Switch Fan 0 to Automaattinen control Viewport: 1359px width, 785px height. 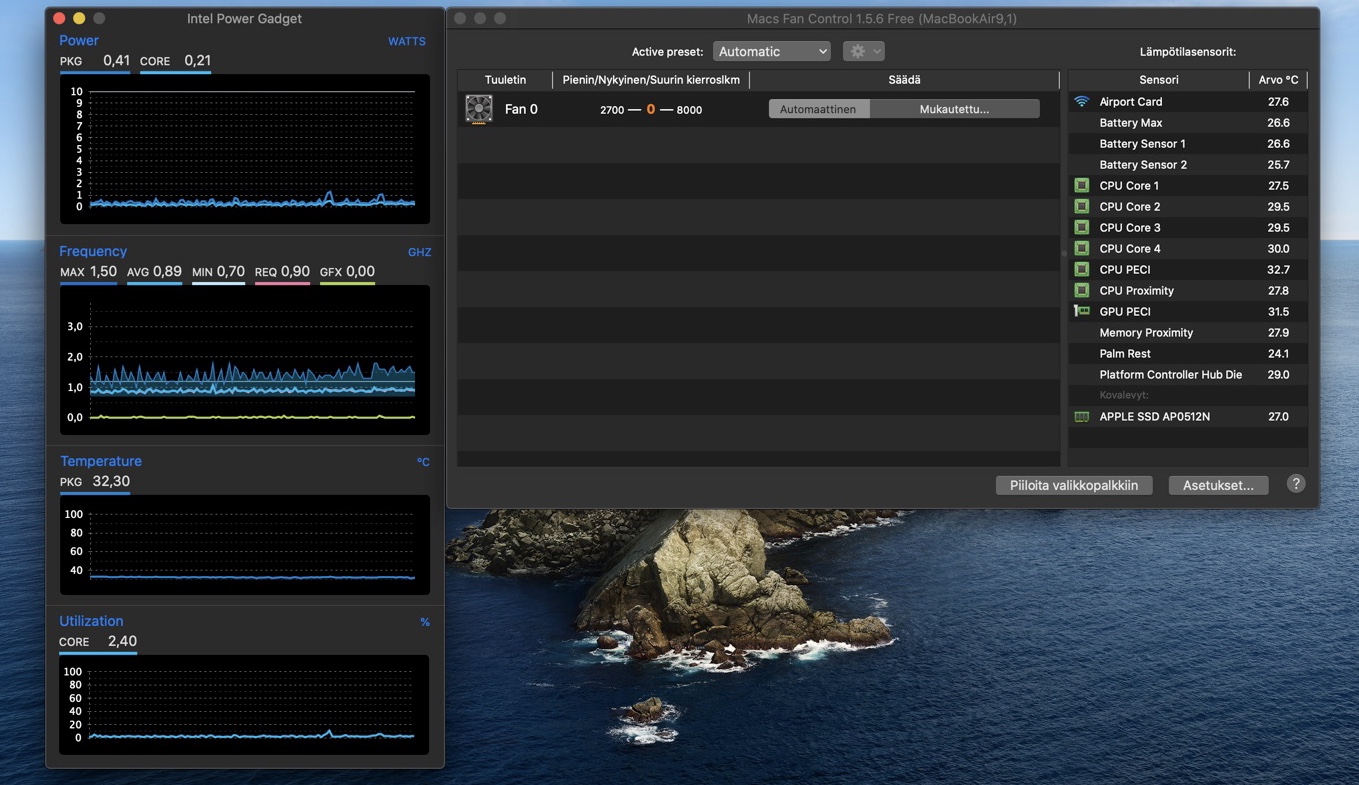pyautogui.click(x=818, y=109)
